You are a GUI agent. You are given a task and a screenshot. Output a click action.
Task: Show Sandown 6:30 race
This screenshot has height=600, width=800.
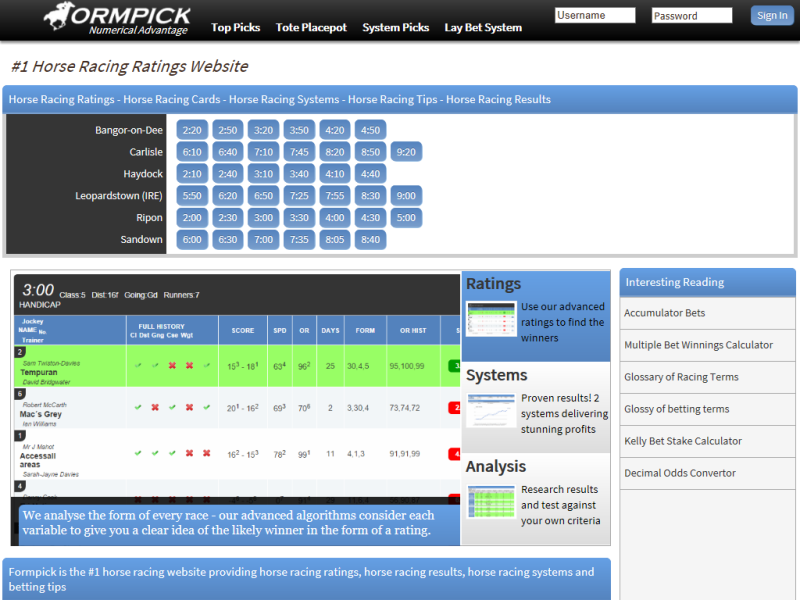[228, 240]
